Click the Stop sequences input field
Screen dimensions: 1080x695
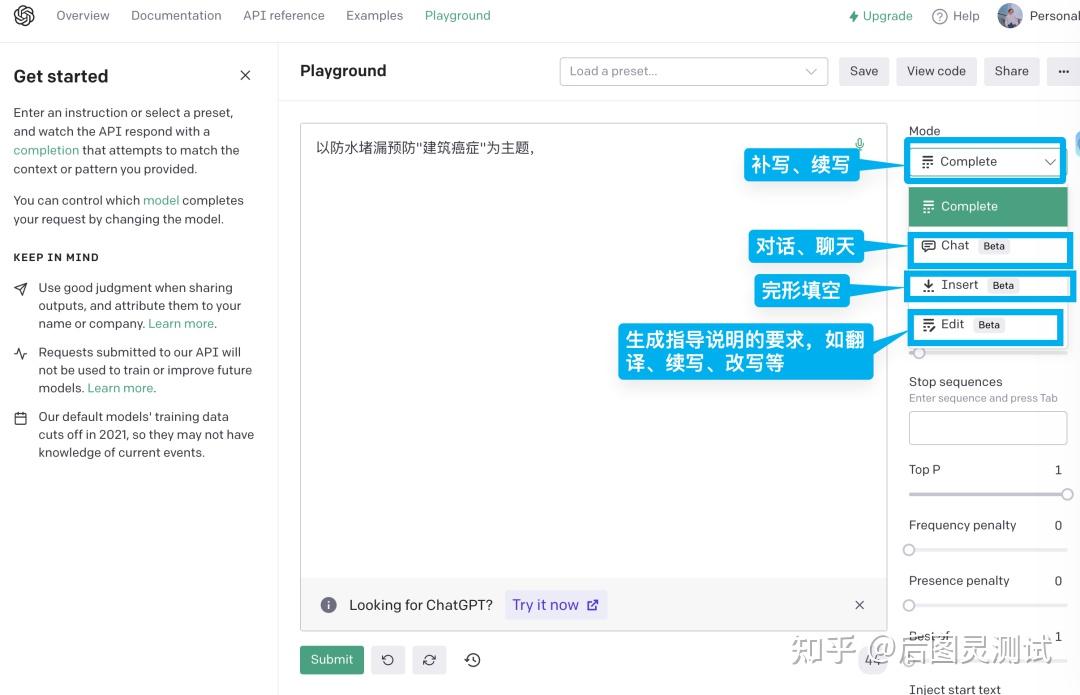(x=988, y=428)
